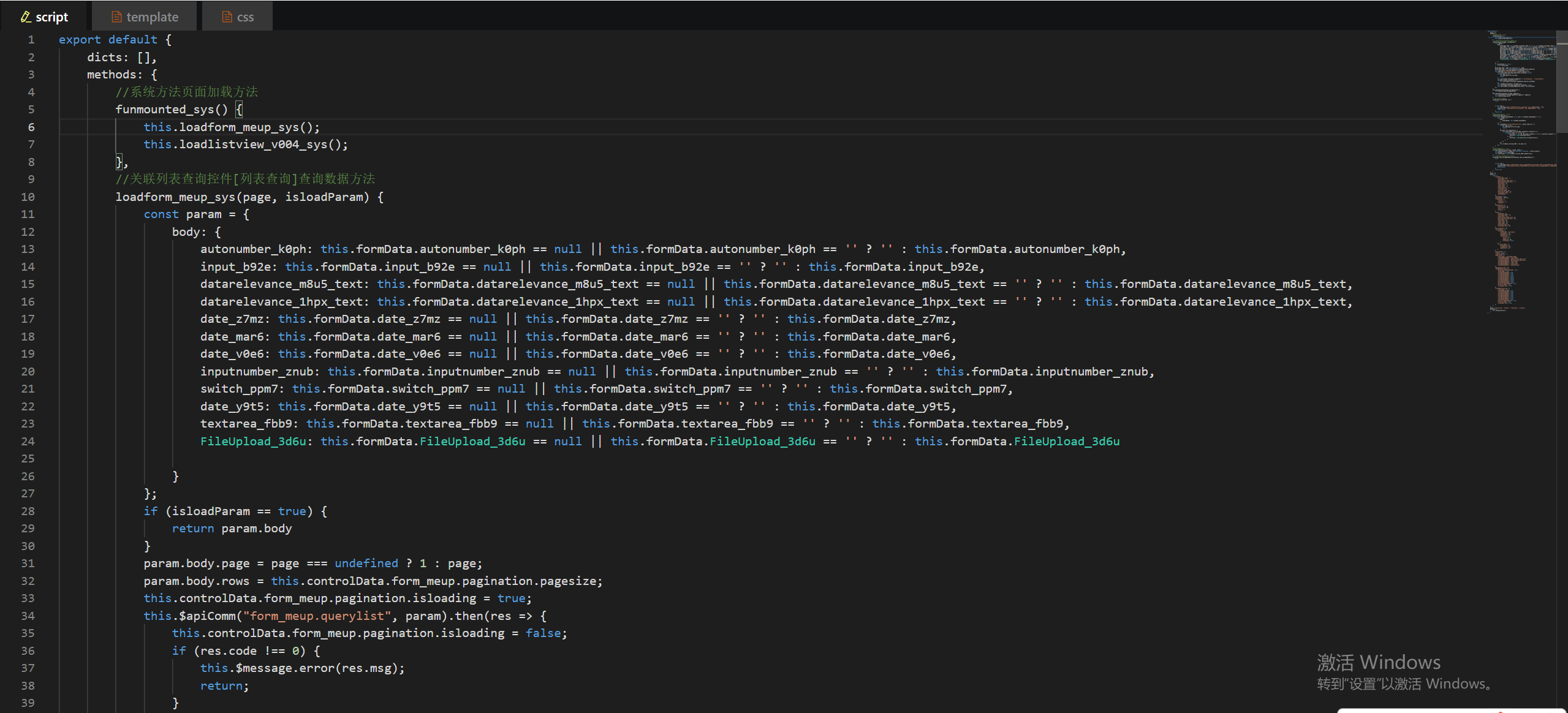Click "return param.body" on line 29
1568x713 pixels.
[232, 529]
